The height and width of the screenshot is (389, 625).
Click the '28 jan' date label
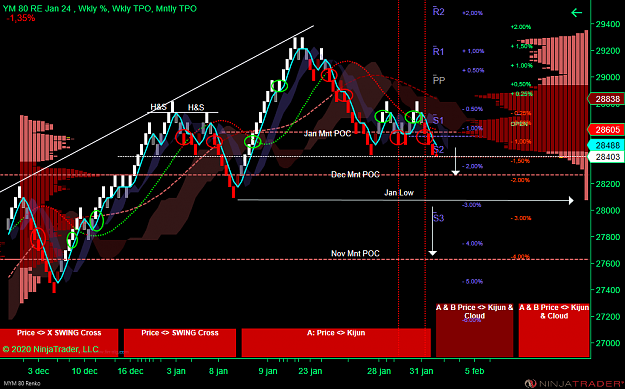point(379,371)
